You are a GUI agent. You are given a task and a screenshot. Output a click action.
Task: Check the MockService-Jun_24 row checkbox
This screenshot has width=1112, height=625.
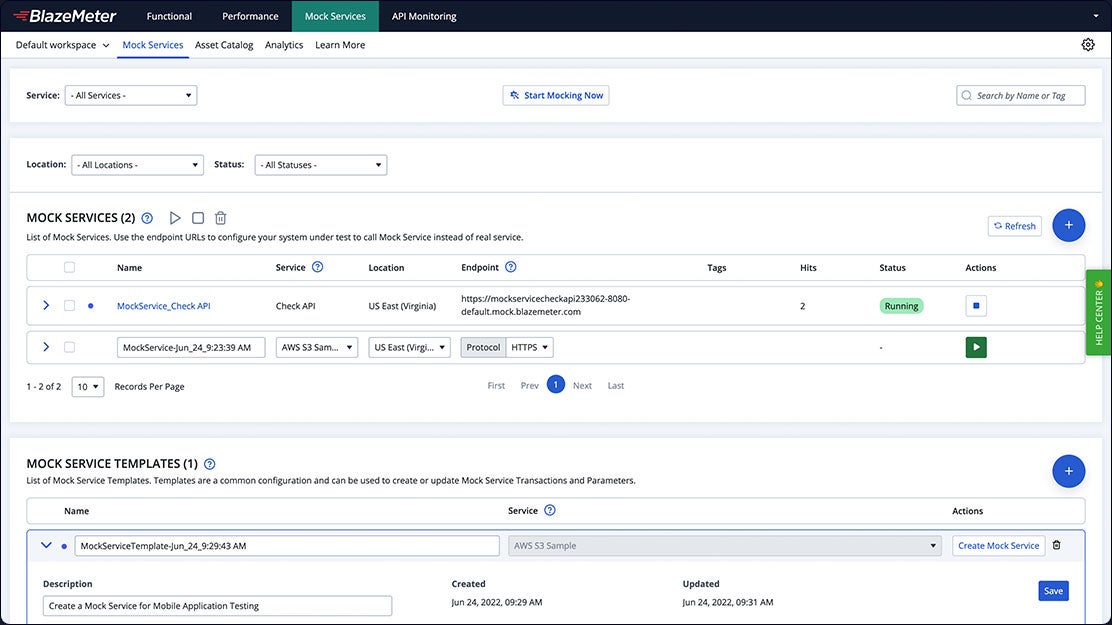69,347
